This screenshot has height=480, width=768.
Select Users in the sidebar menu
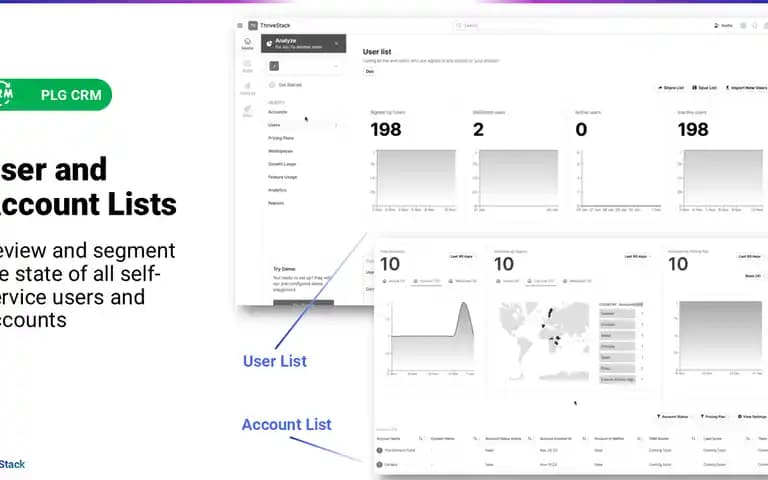[x=274, y=125]
